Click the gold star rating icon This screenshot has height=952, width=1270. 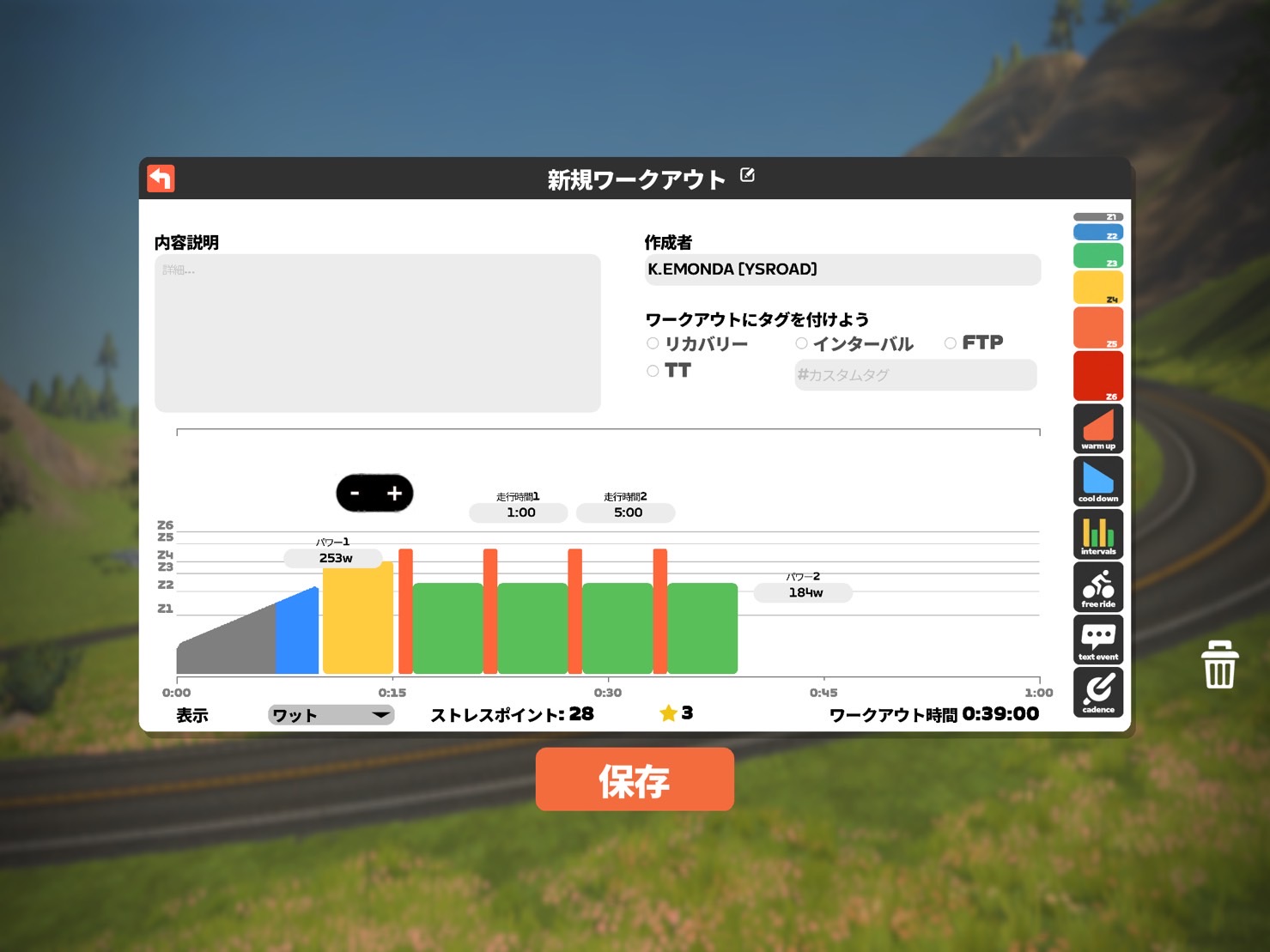(668, 713)
